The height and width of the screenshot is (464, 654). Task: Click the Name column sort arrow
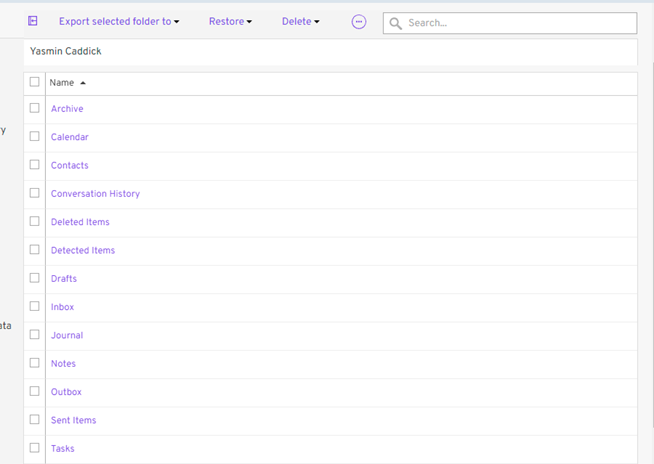(83, 83)
